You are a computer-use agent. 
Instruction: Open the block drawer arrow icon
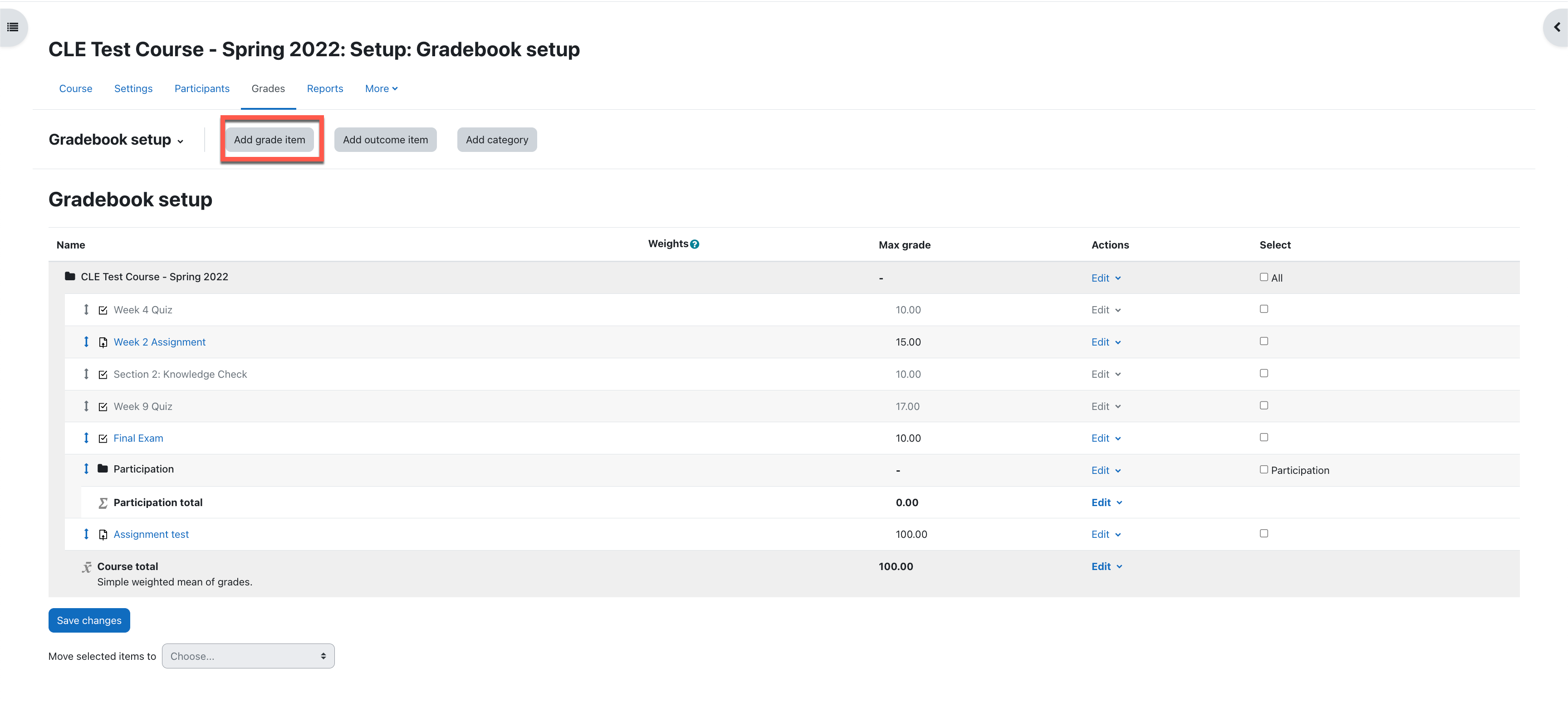[x=1557, y=27]
